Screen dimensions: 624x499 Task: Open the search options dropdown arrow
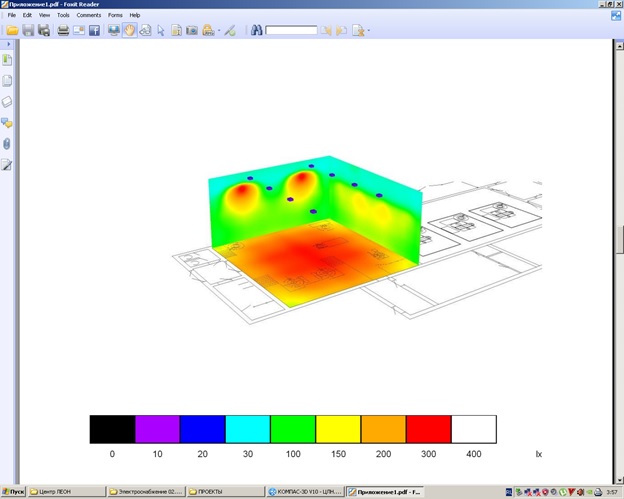(369, 31)
